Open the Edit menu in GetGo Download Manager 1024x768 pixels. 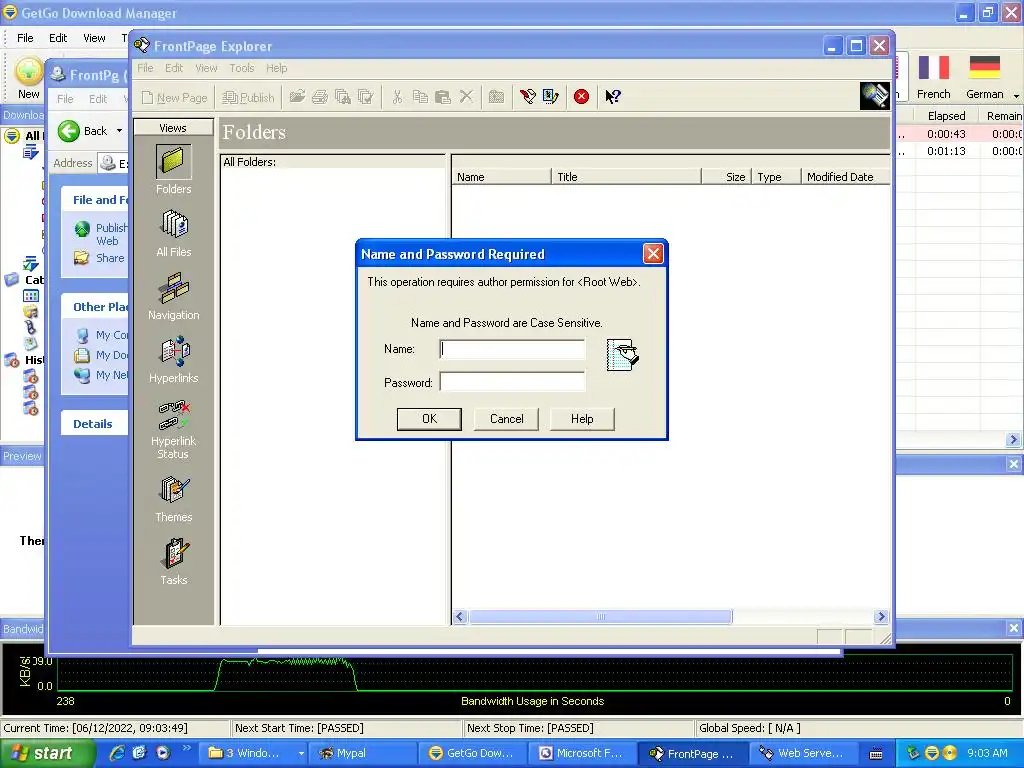[x=57, y=38]
